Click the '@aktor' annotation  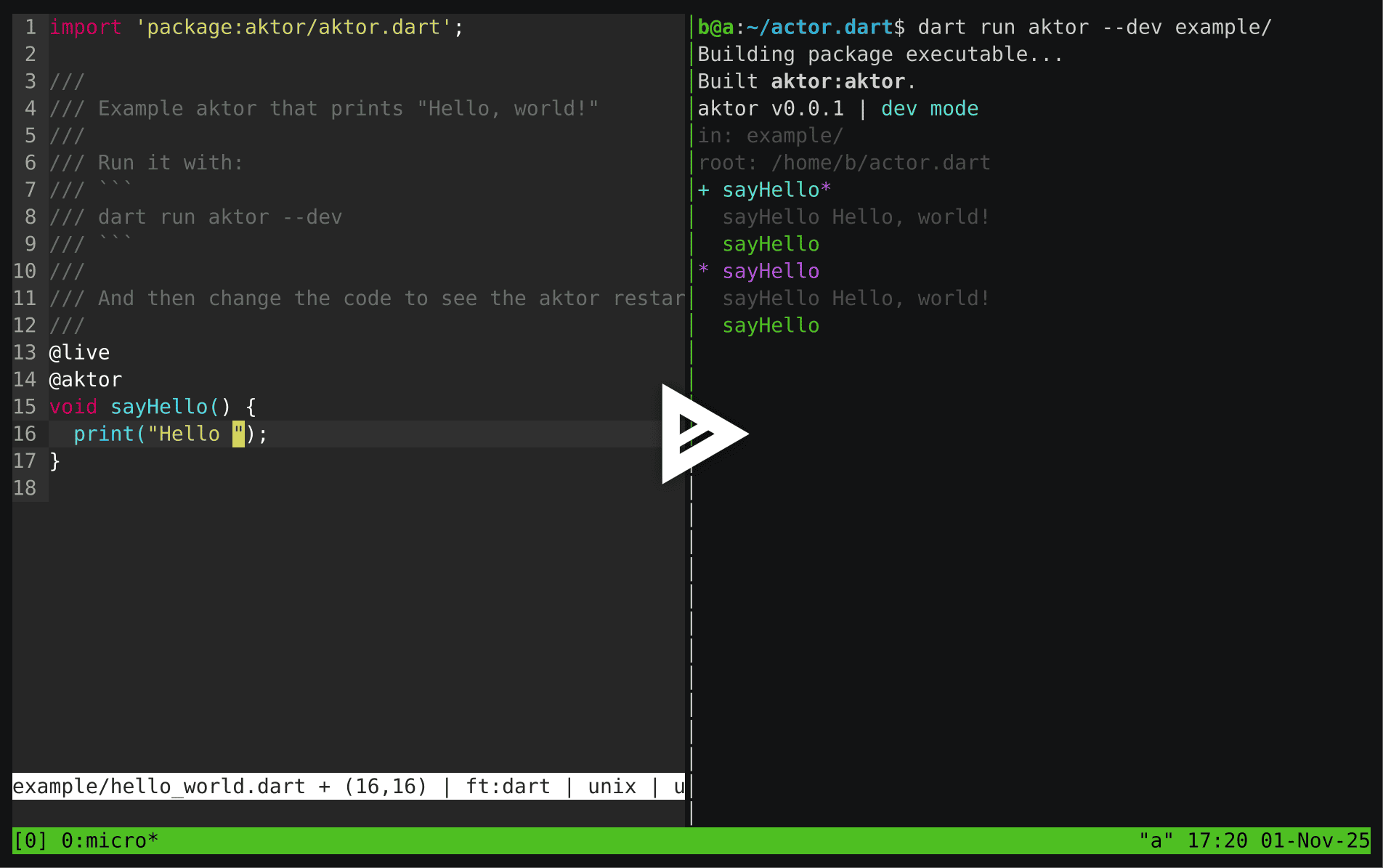point(86,380)
